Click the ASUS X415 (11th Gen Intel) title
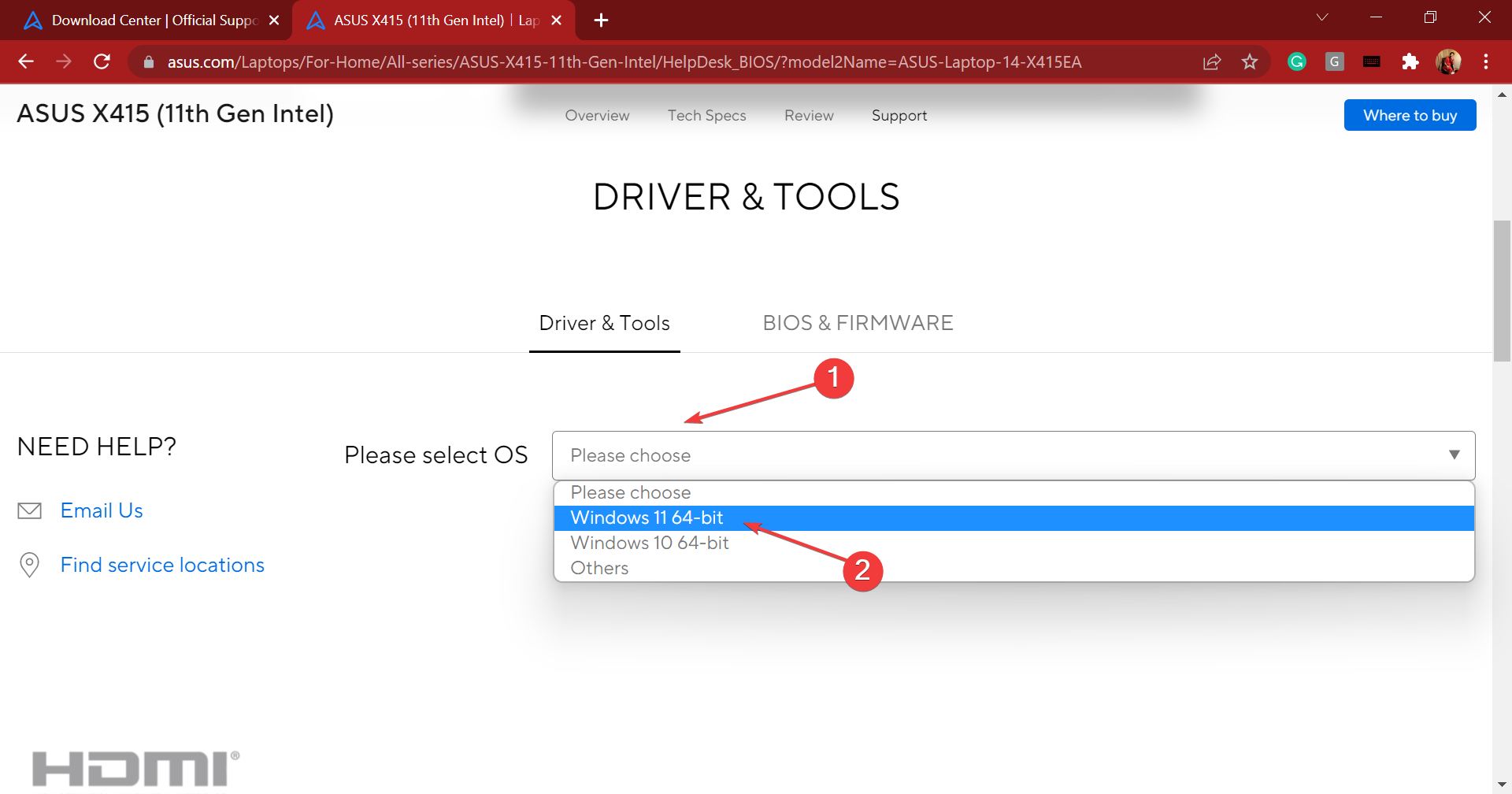Screen dimensions: 1512x794 click(176, 114)
